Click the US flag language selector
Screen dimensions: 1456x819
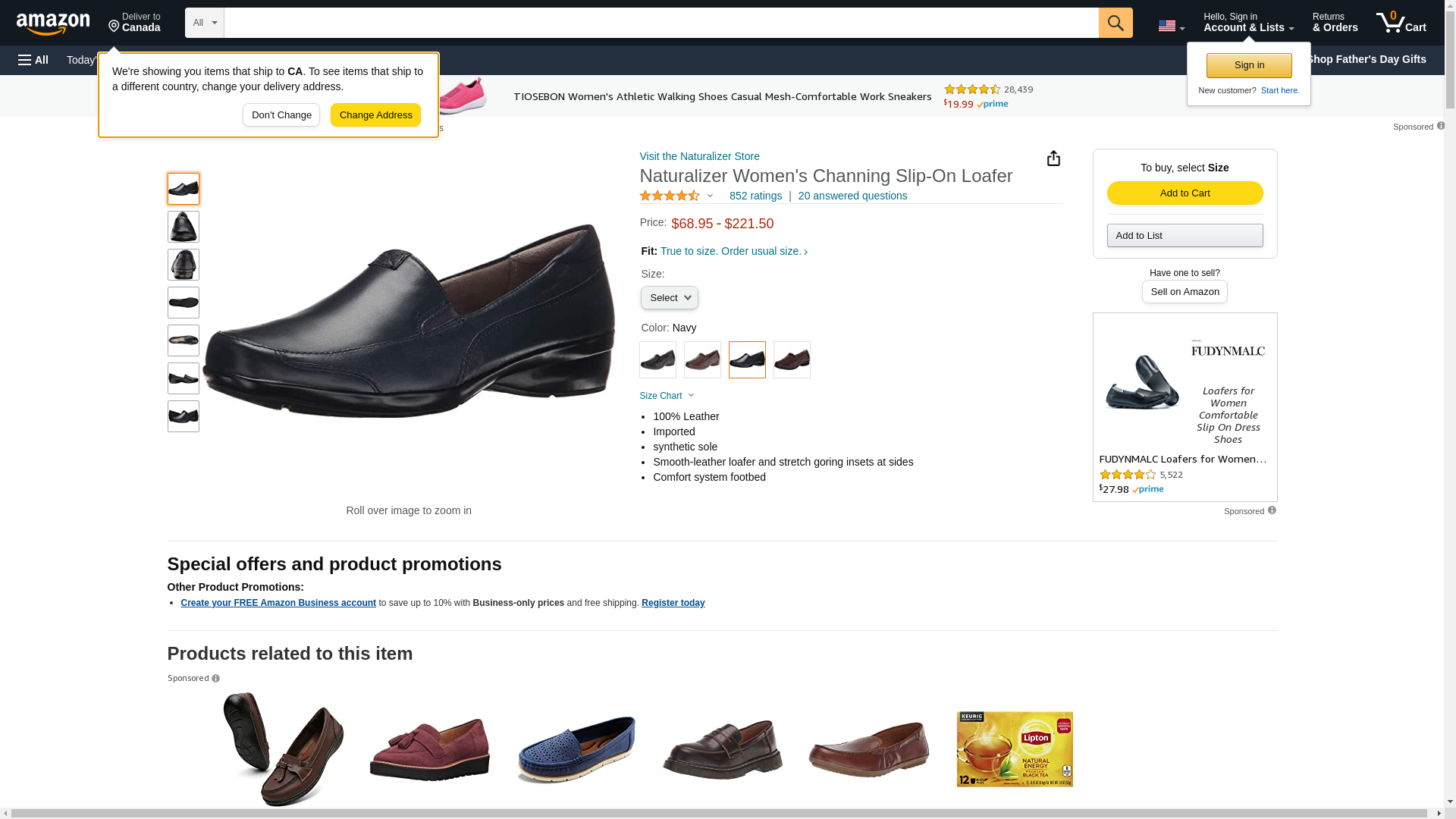(x=1170, y=27)
